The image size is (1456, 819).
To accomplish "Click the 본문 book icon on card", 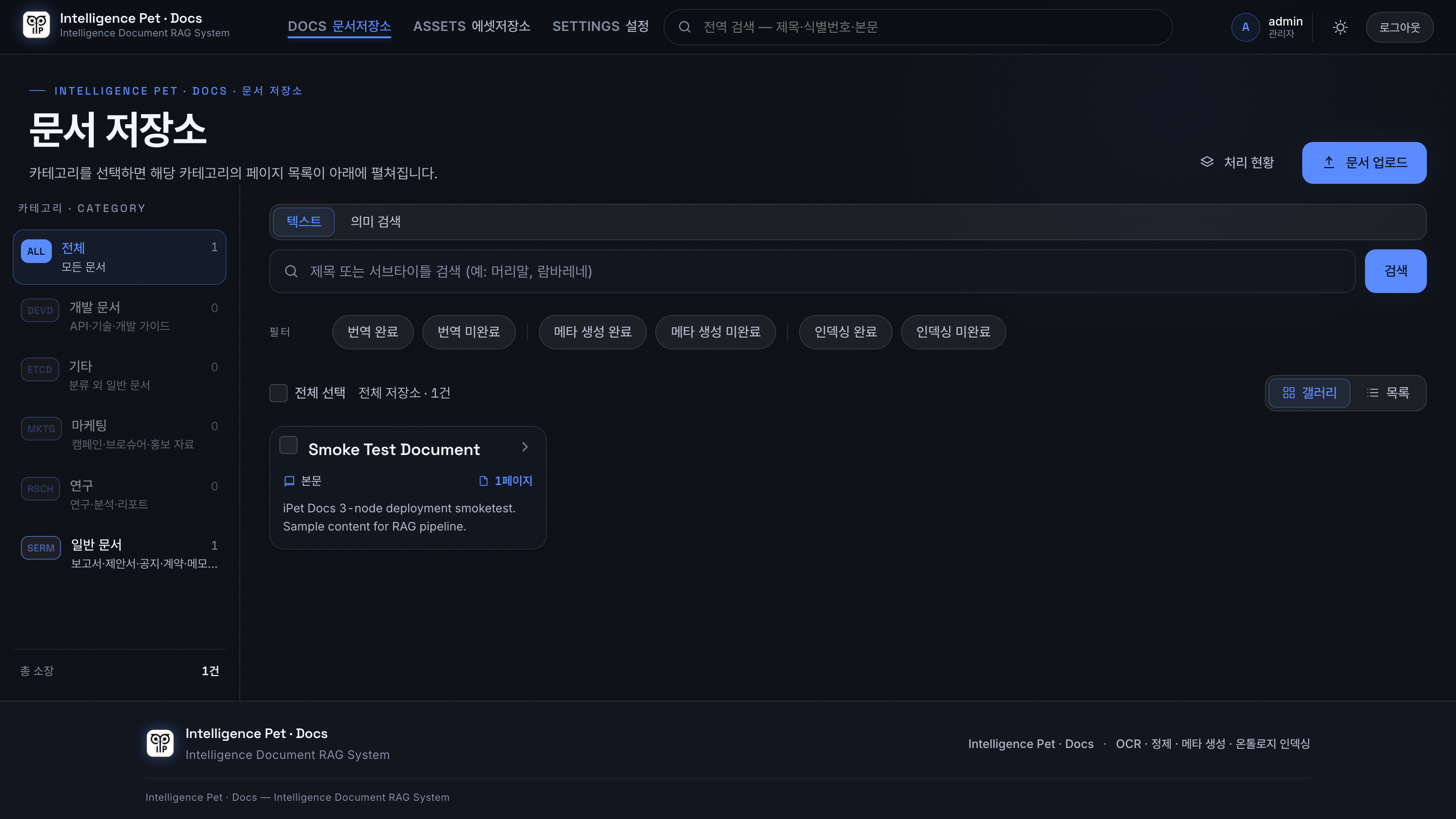I will click(289, 481).
